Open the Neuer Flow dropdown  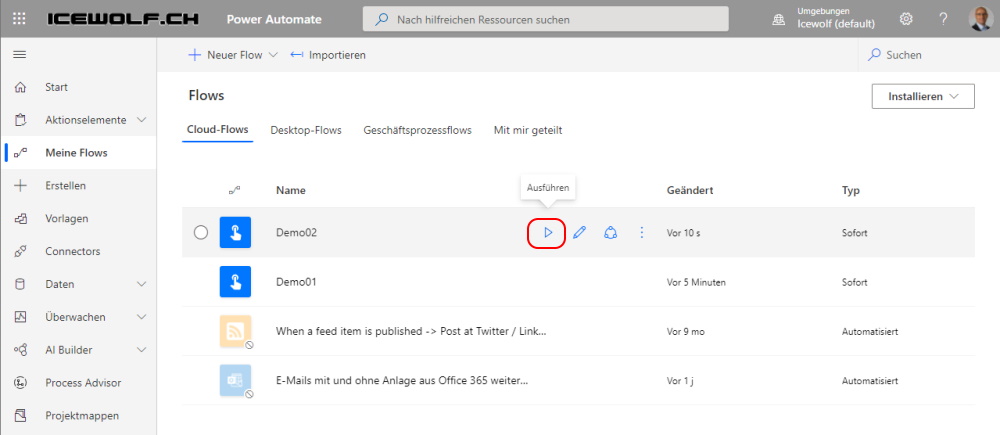[x=233, y=55]
